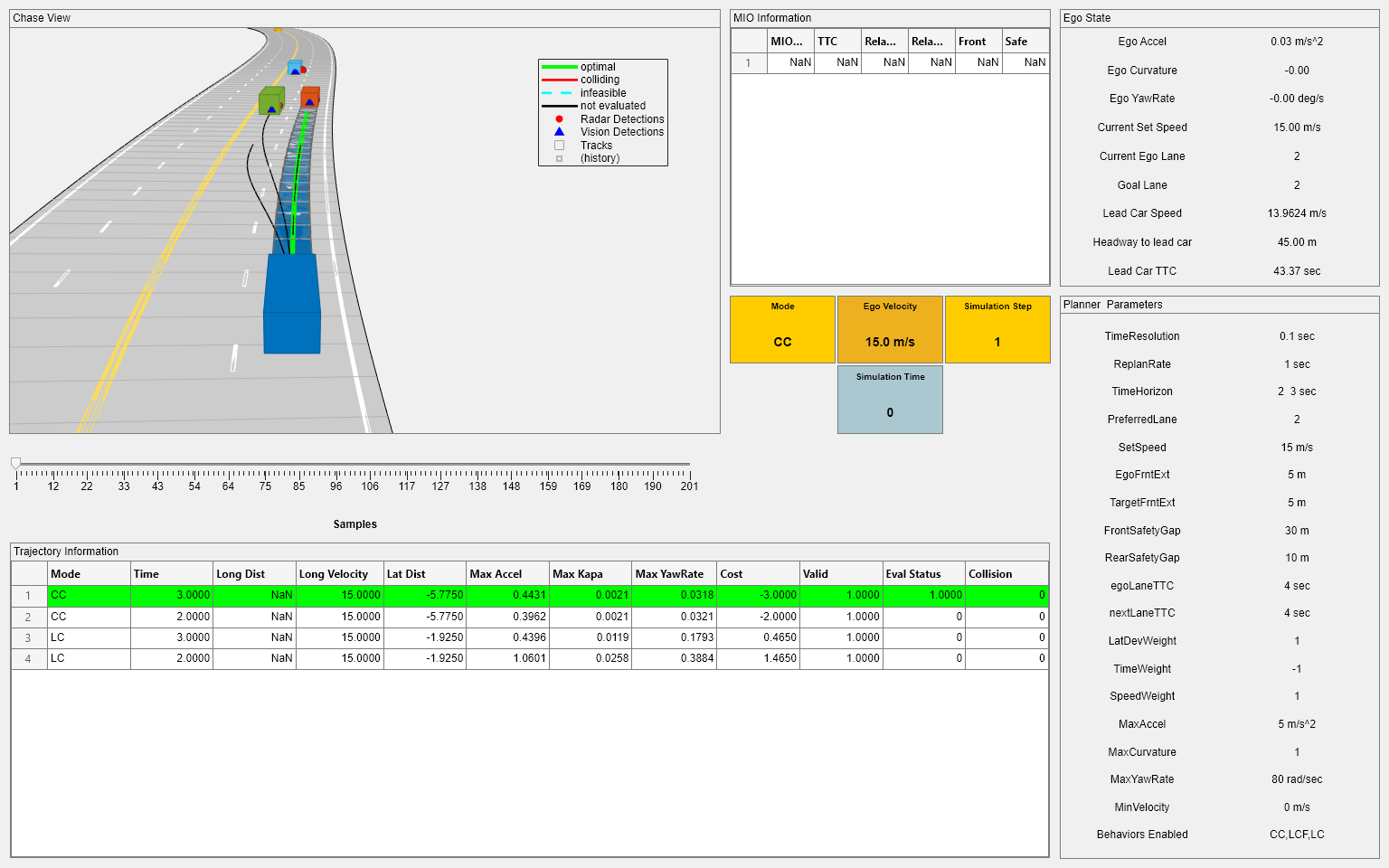Click the blue ego vehicle in Chase View
This screenshot has height=868, width=1389.
(x=291, y=303)
